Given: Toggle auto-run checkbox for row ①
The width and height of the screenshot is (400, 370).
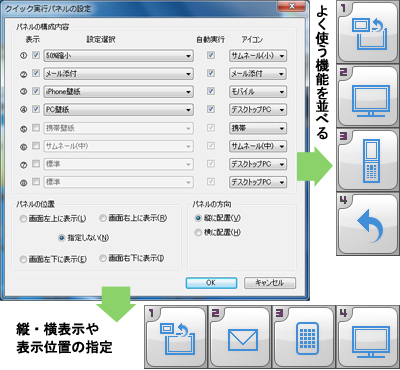Looking at the screenshot, I should coord(211,55).
